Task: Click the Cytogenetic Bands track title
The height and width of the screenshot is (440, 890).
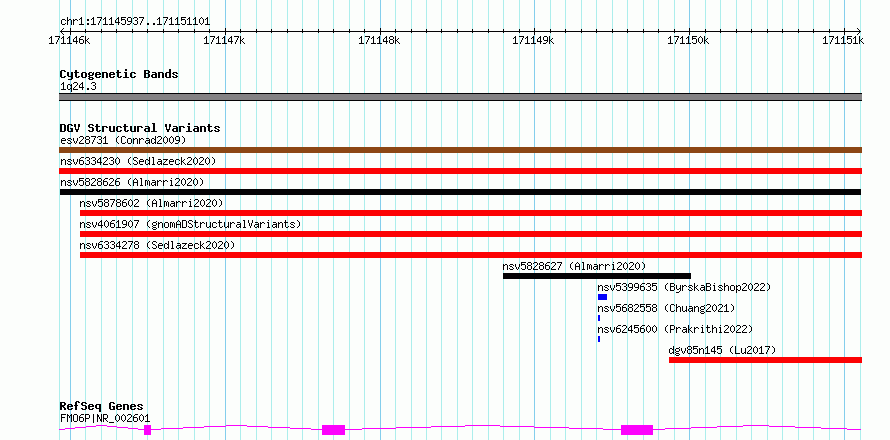Action: pyautogui.click(x=119, y=74)
